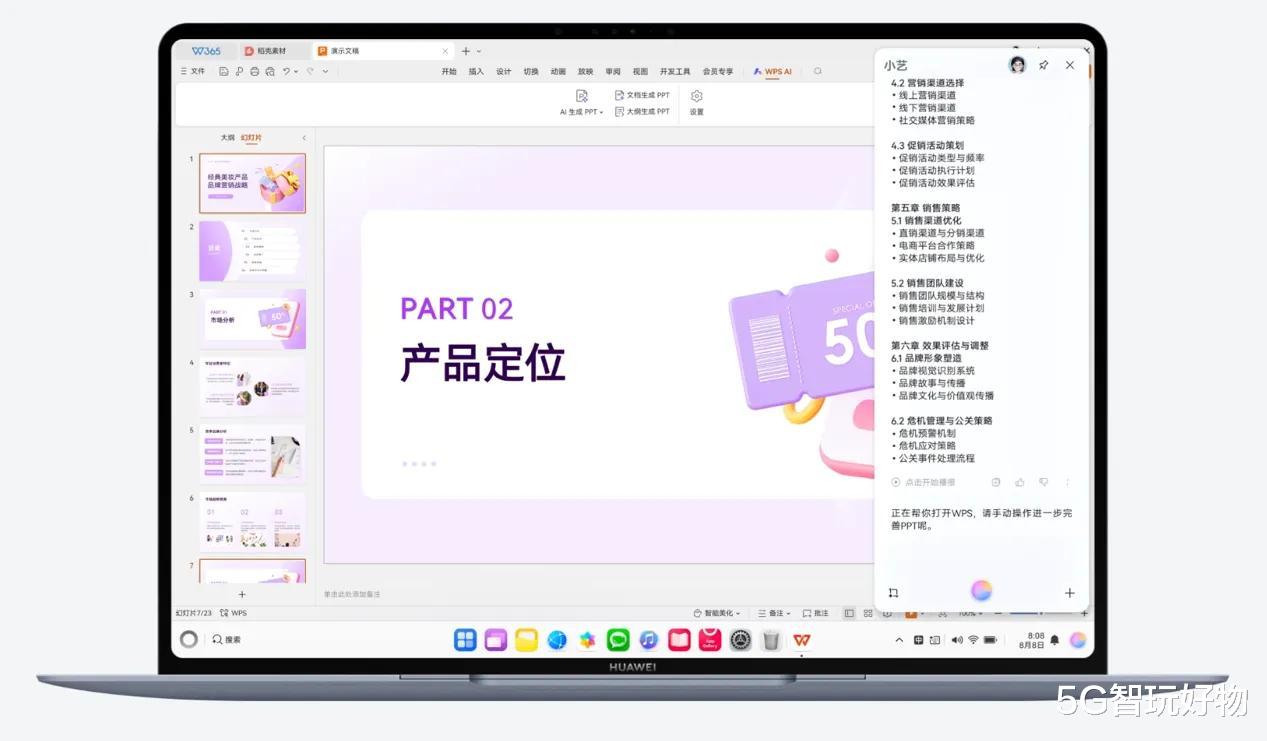Show hidden tray icons chevron

tap(899, 640)
